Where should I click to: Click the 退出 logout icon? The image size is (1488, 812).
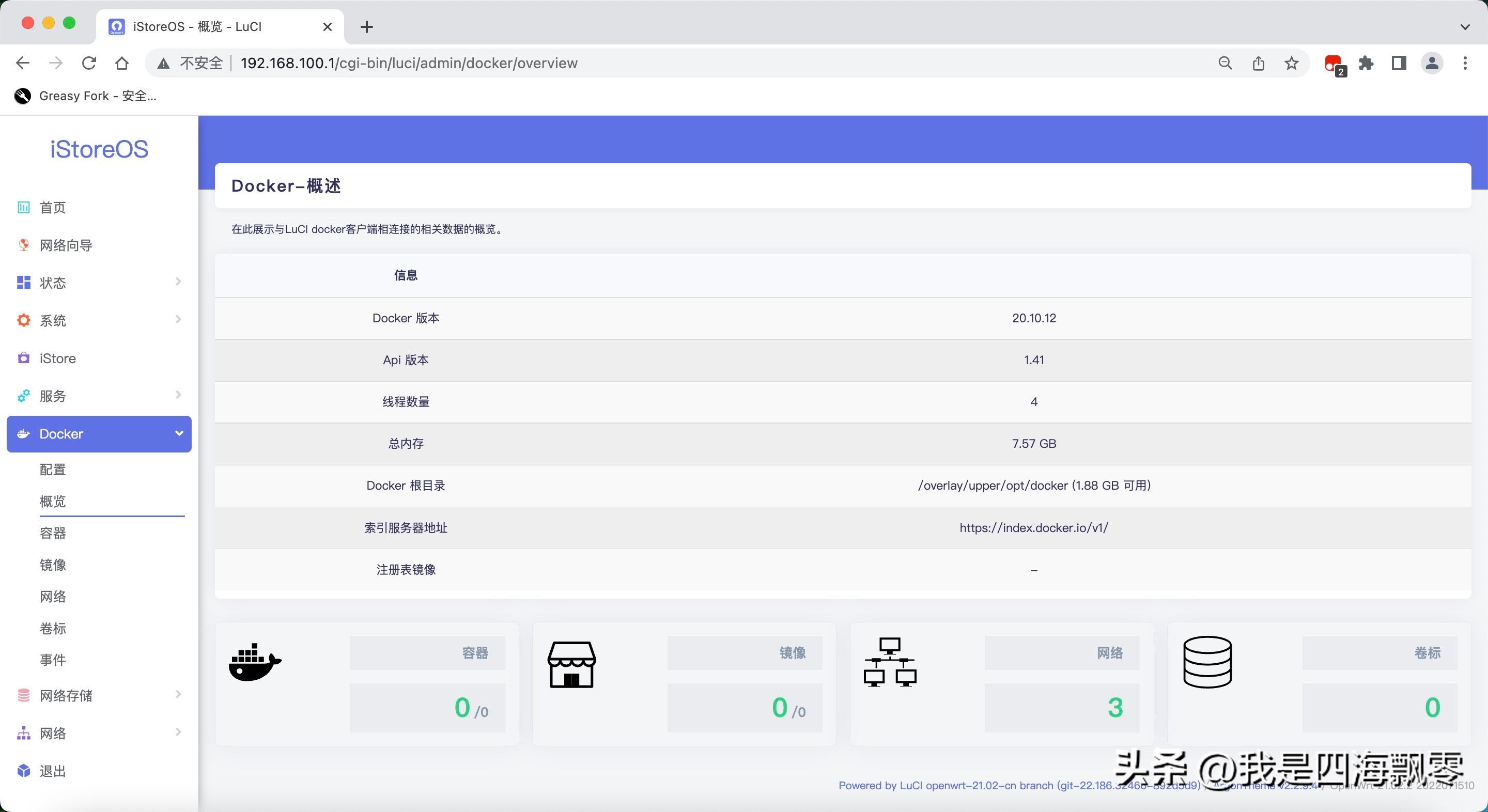pos(23,770)
